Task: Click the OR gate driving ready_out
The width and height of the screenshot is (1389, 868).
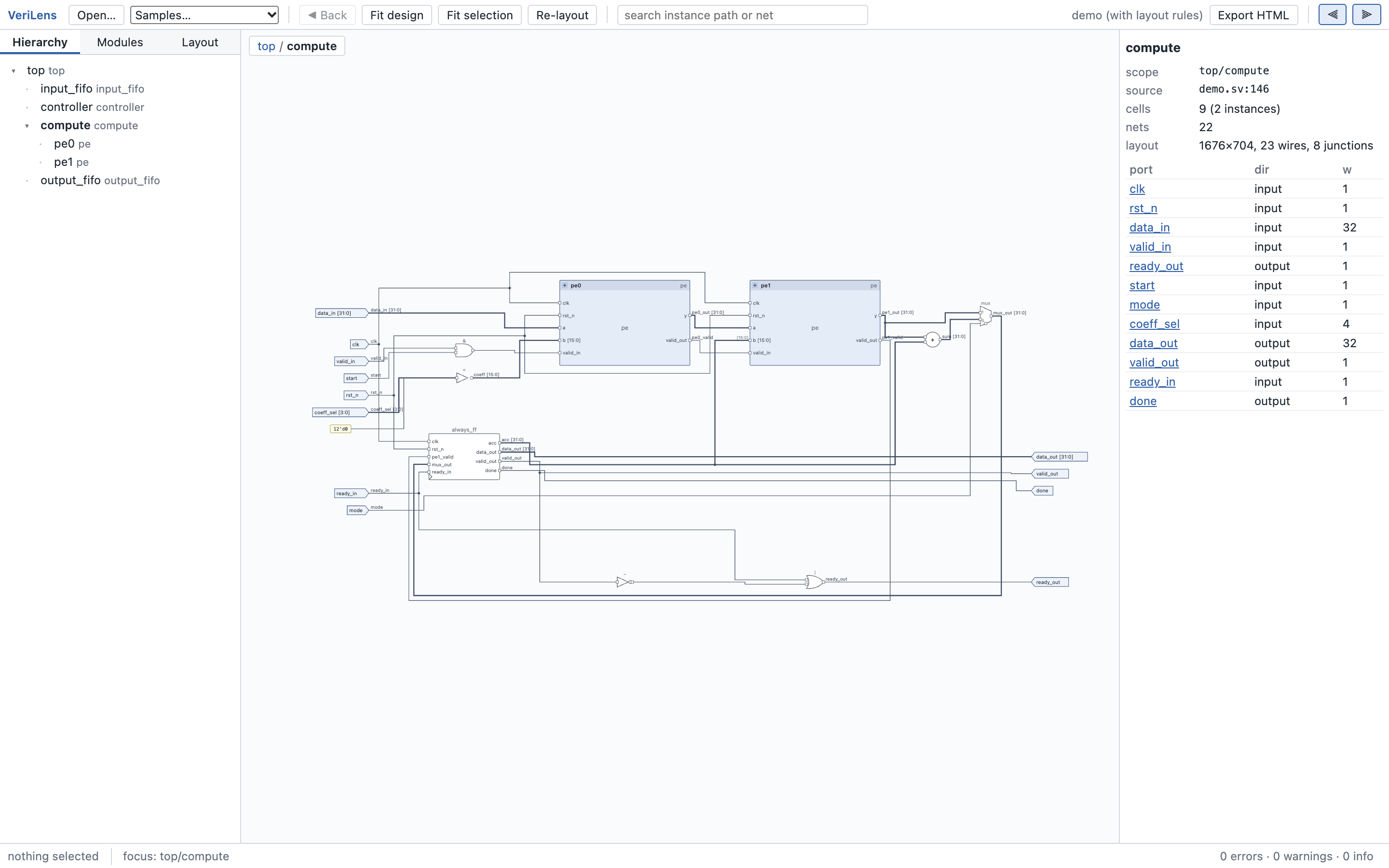Action: point(814,582)
